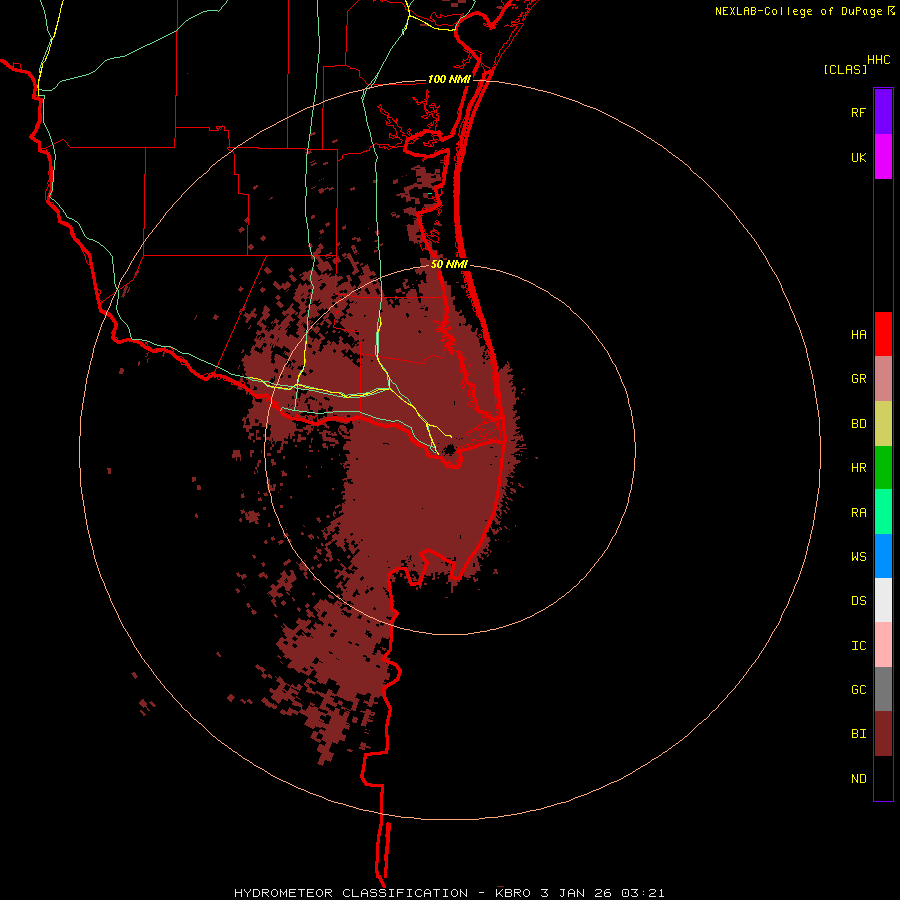The width and height of the screenshot is (900, 900).
Task: Click the 'WS' legend label
Action: click(858, 557)
